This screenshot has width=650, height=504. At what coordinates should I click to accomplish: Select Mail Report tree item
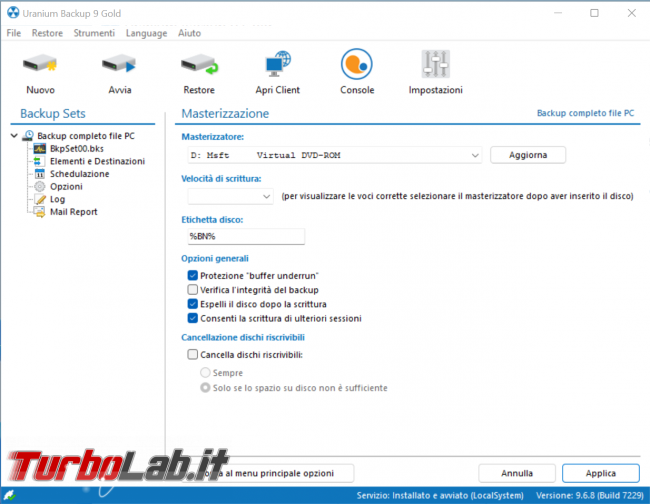coord(74,212)
